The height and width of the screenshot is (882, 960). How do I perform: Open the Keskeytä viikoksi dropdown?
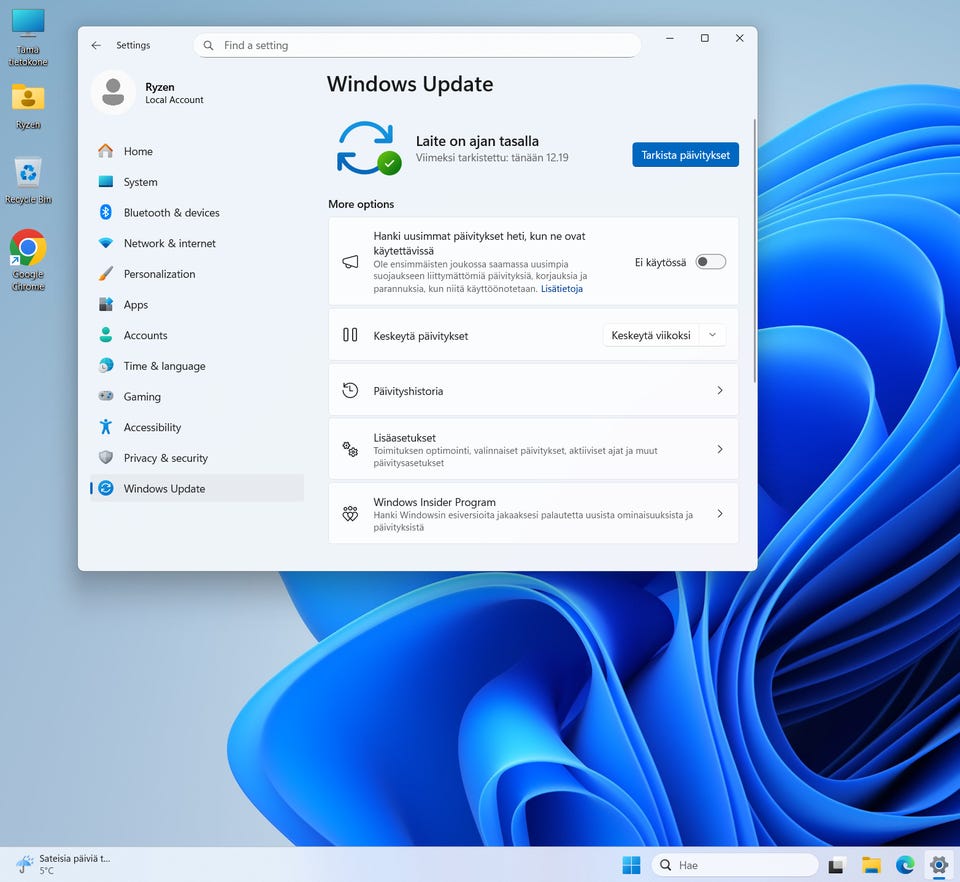664,336
